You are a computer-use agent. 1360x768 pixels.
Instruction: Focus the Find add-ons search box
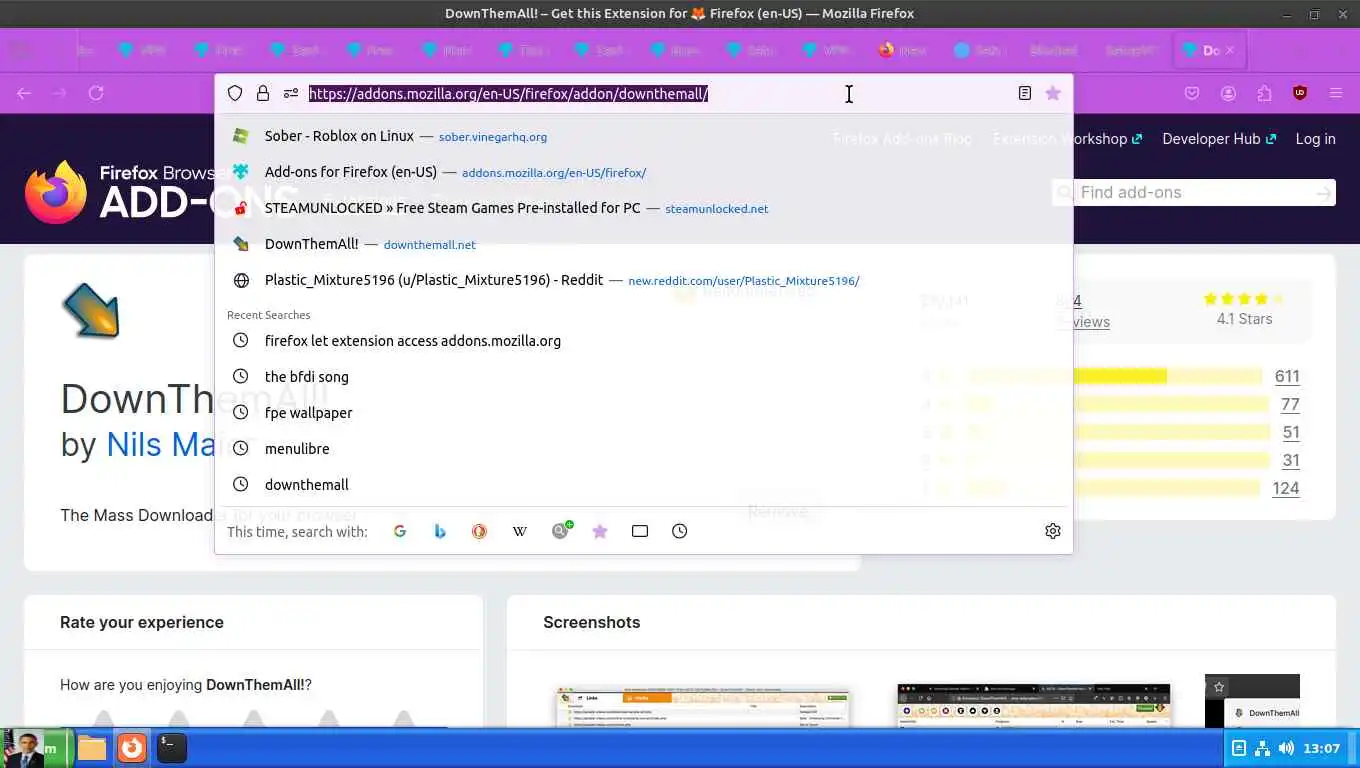(x=1195, y=193)
